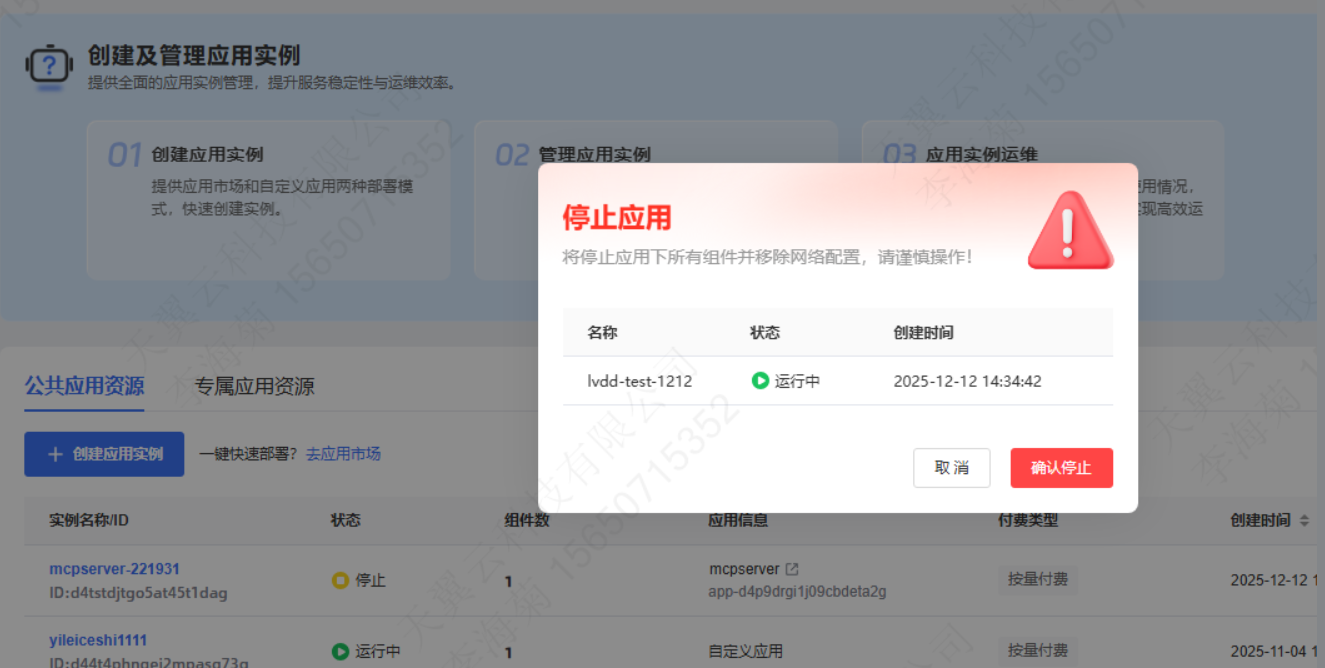
Task: Open the yileiceshi1111 instance link
Action: (98, 640)
